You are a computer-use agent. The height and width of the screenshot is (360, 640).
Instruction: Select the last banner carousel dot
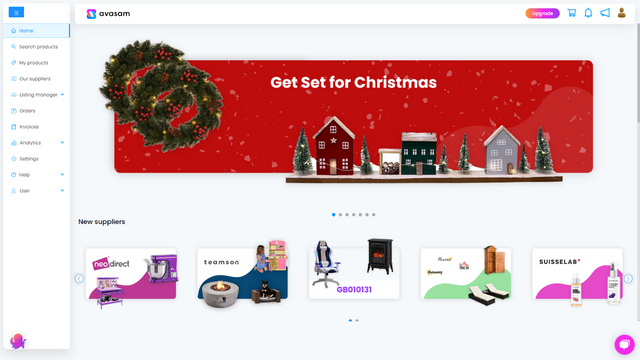pos(373,215)
